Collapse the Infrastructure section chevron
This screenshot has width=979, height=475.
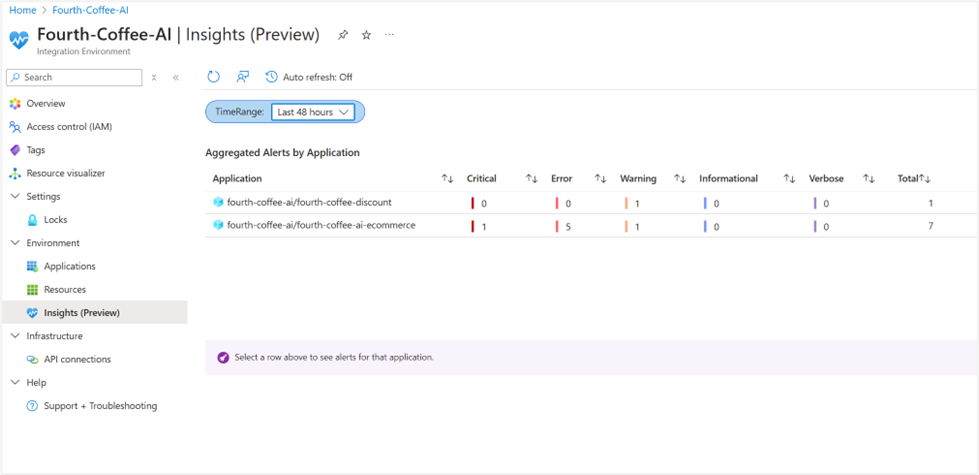point(16,336)
